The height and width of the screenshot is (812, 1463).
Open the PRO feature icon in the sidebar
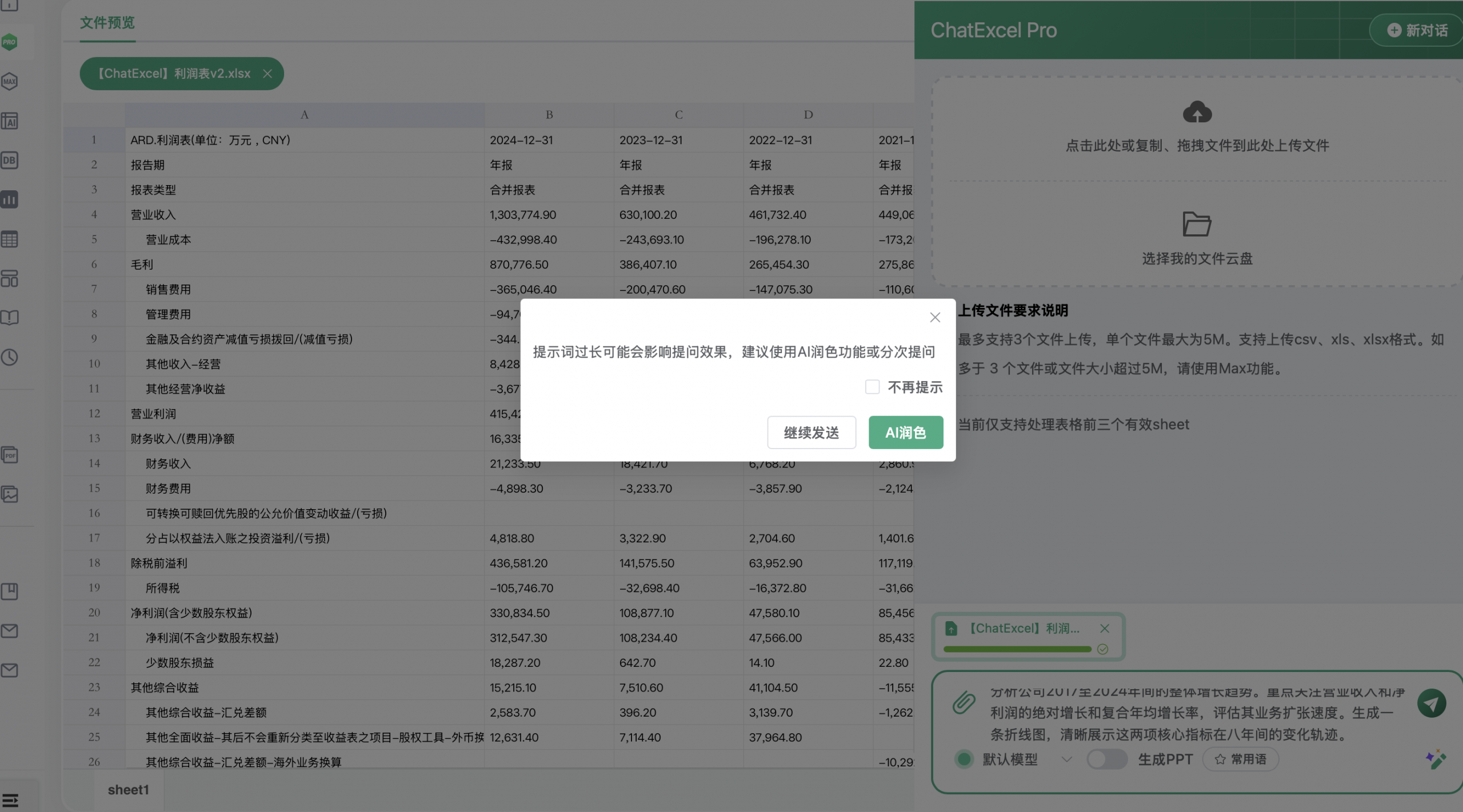click(x=9, y=42)
